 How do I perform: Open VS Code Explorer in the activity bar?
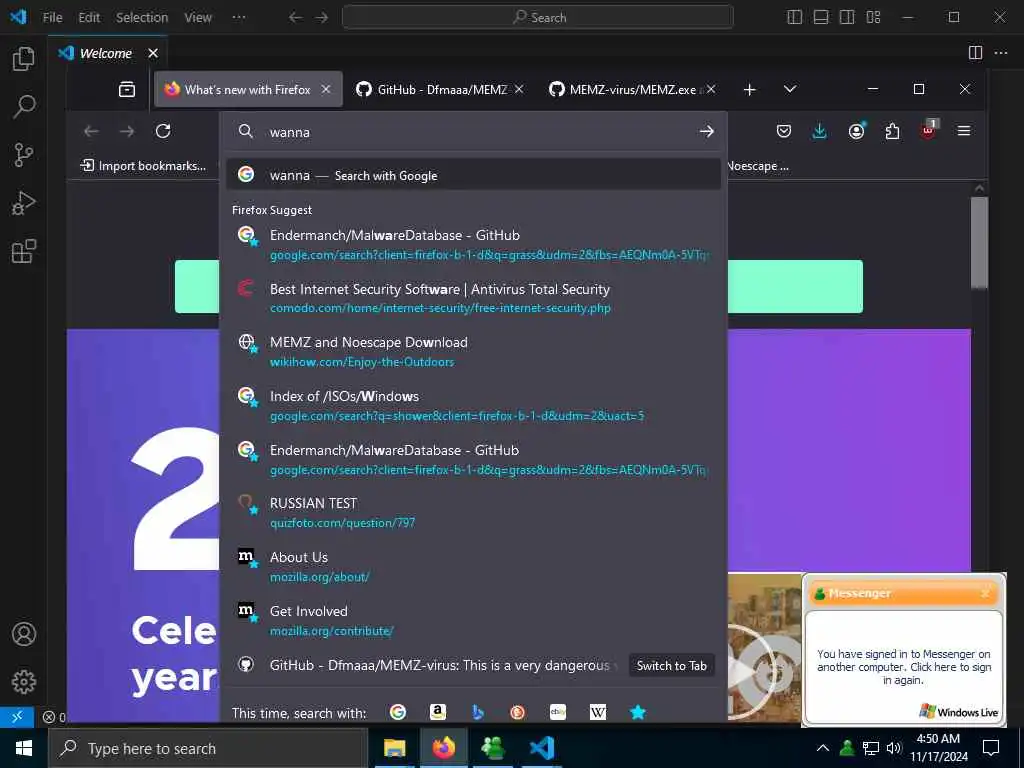point(24,59)
